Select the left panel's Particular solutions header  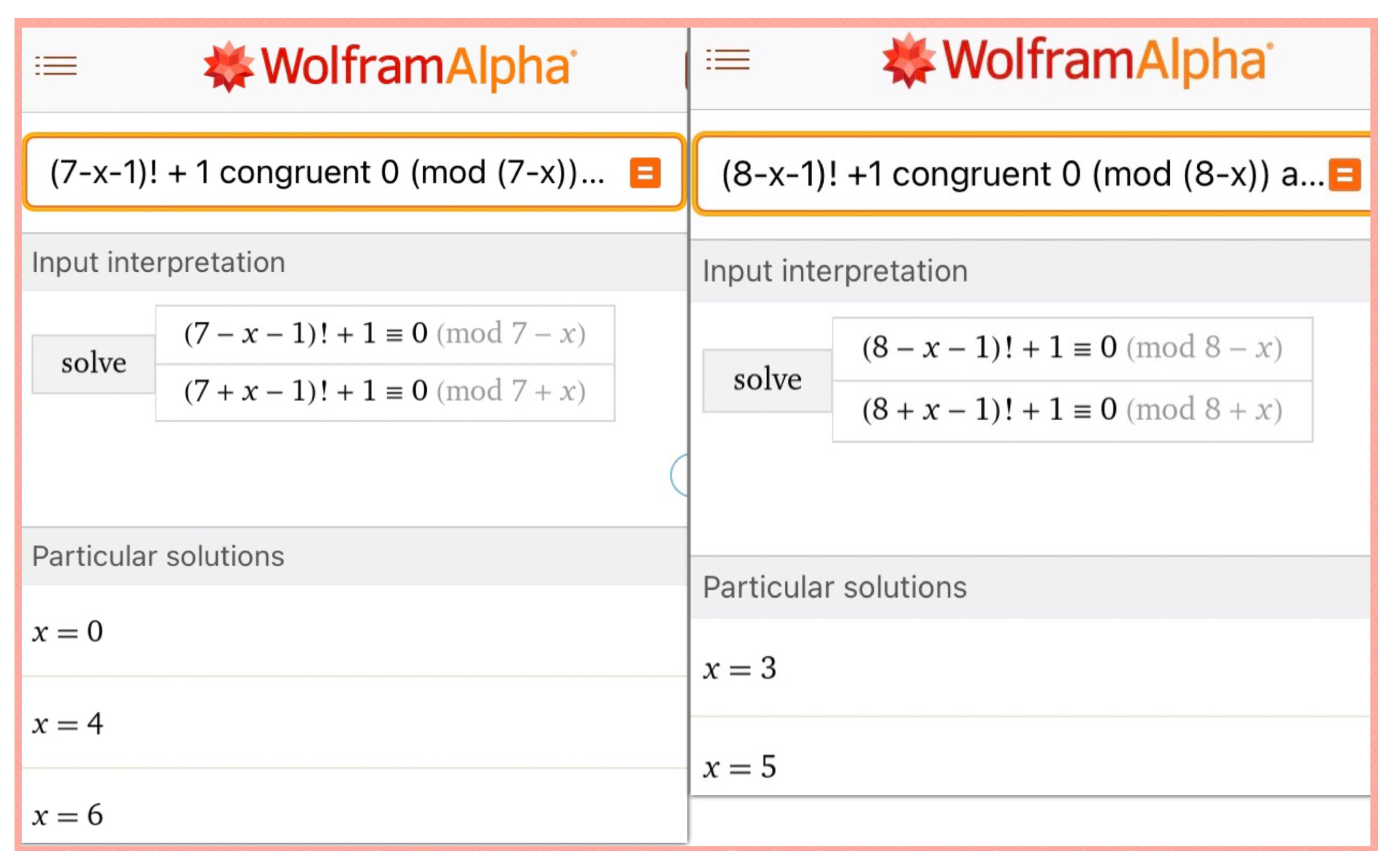[x=159, y=556]
